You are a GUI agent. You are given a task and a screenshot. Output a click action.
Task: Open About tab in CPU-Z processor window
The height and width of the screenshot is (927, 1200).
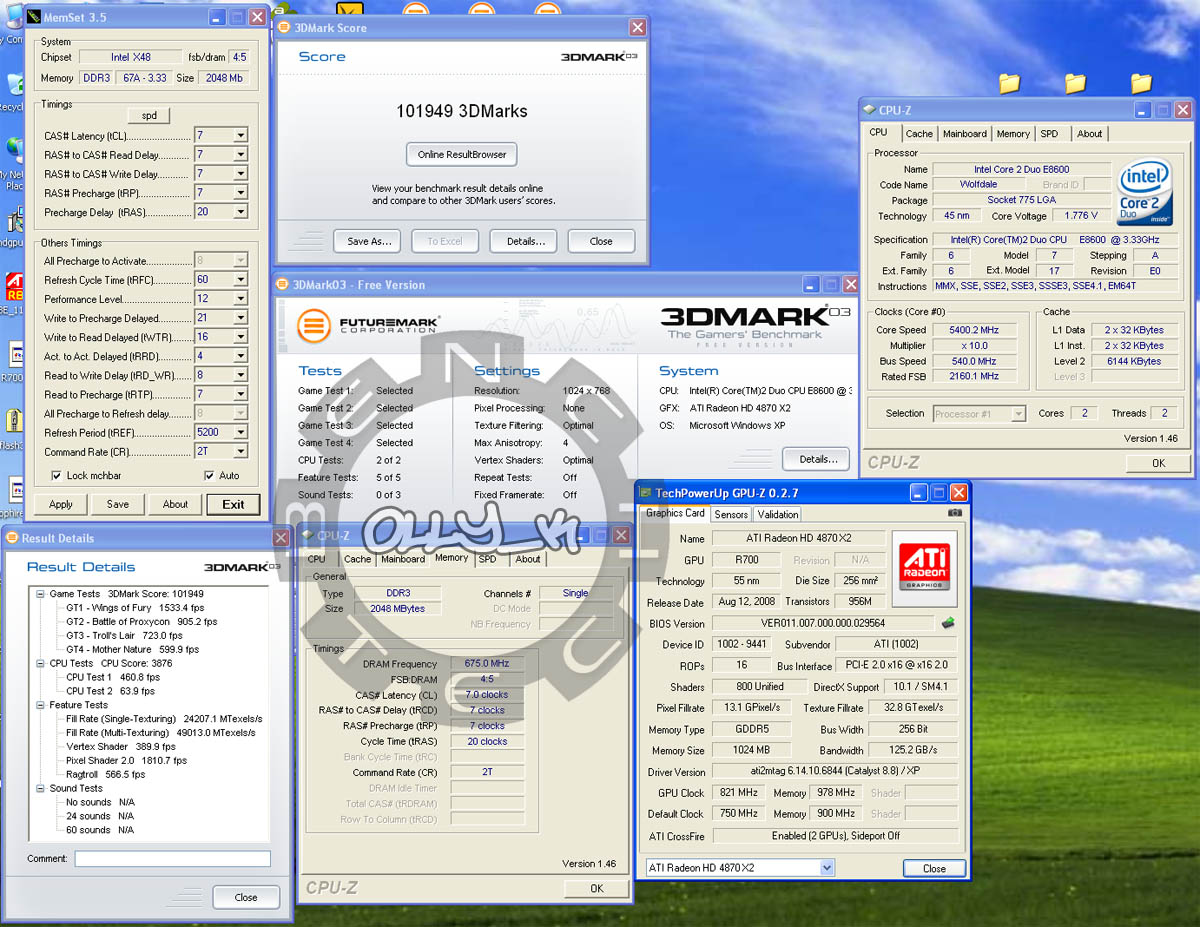click(1089, 134)
